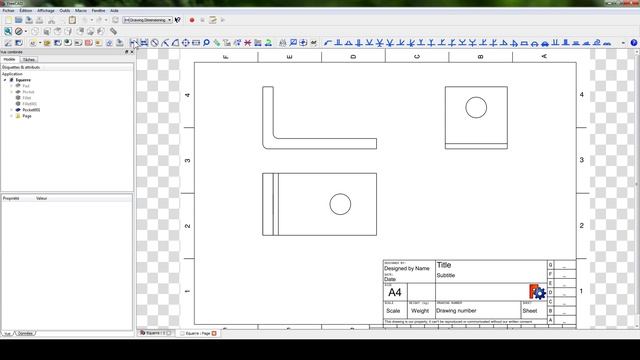The height and width of the screenshot is (360, 640).
Task: Select the Fillet001 item in the tree
Action: (30, 104)
